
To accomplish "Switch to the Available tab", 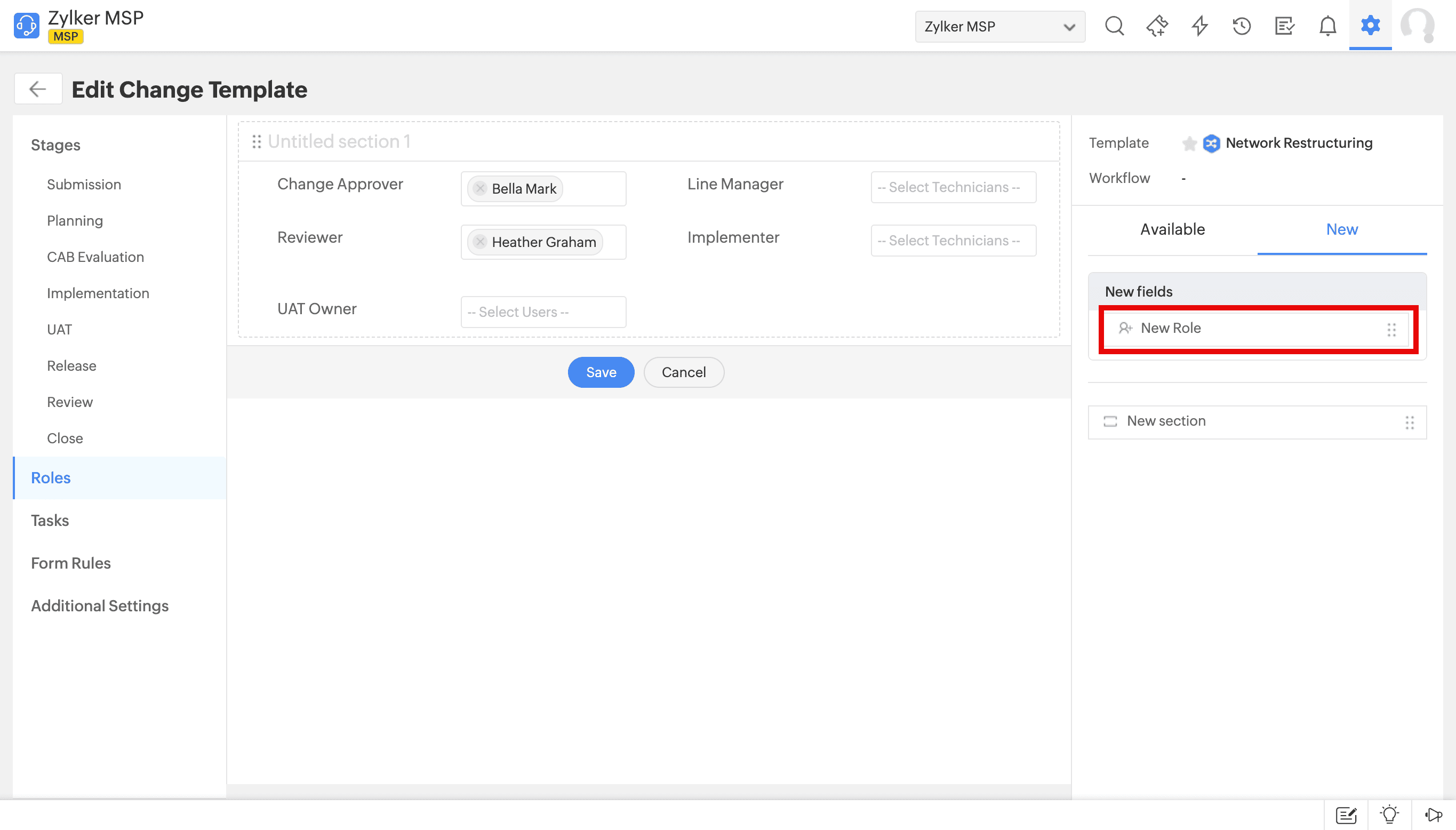I will click(x=1172, y=229).
